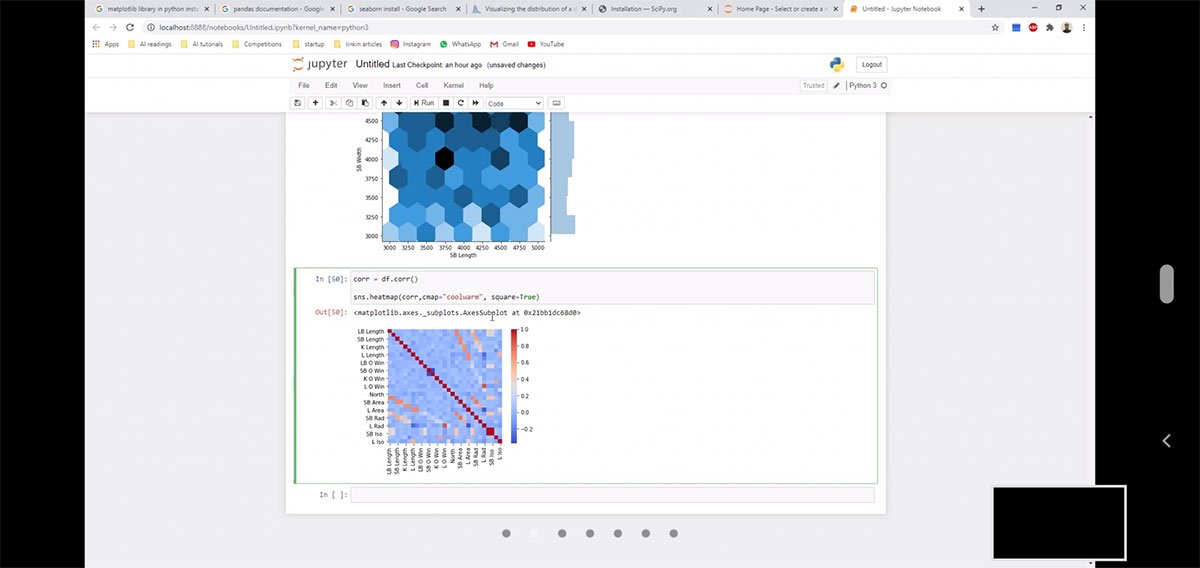Go forward in browser

(113, 27)
